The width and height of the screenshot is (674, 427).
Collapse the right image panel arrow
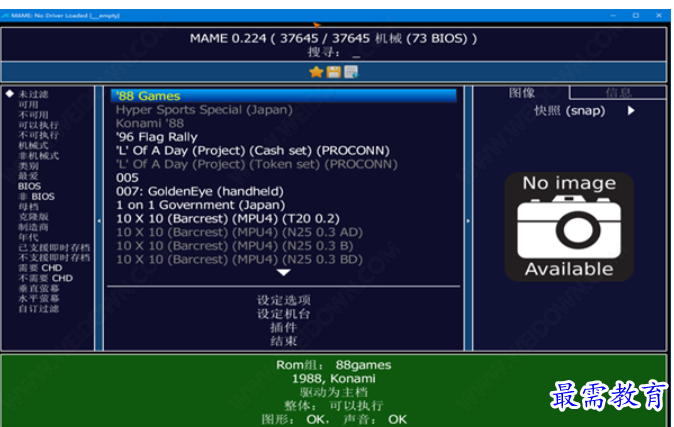click(x=468, y=221)
